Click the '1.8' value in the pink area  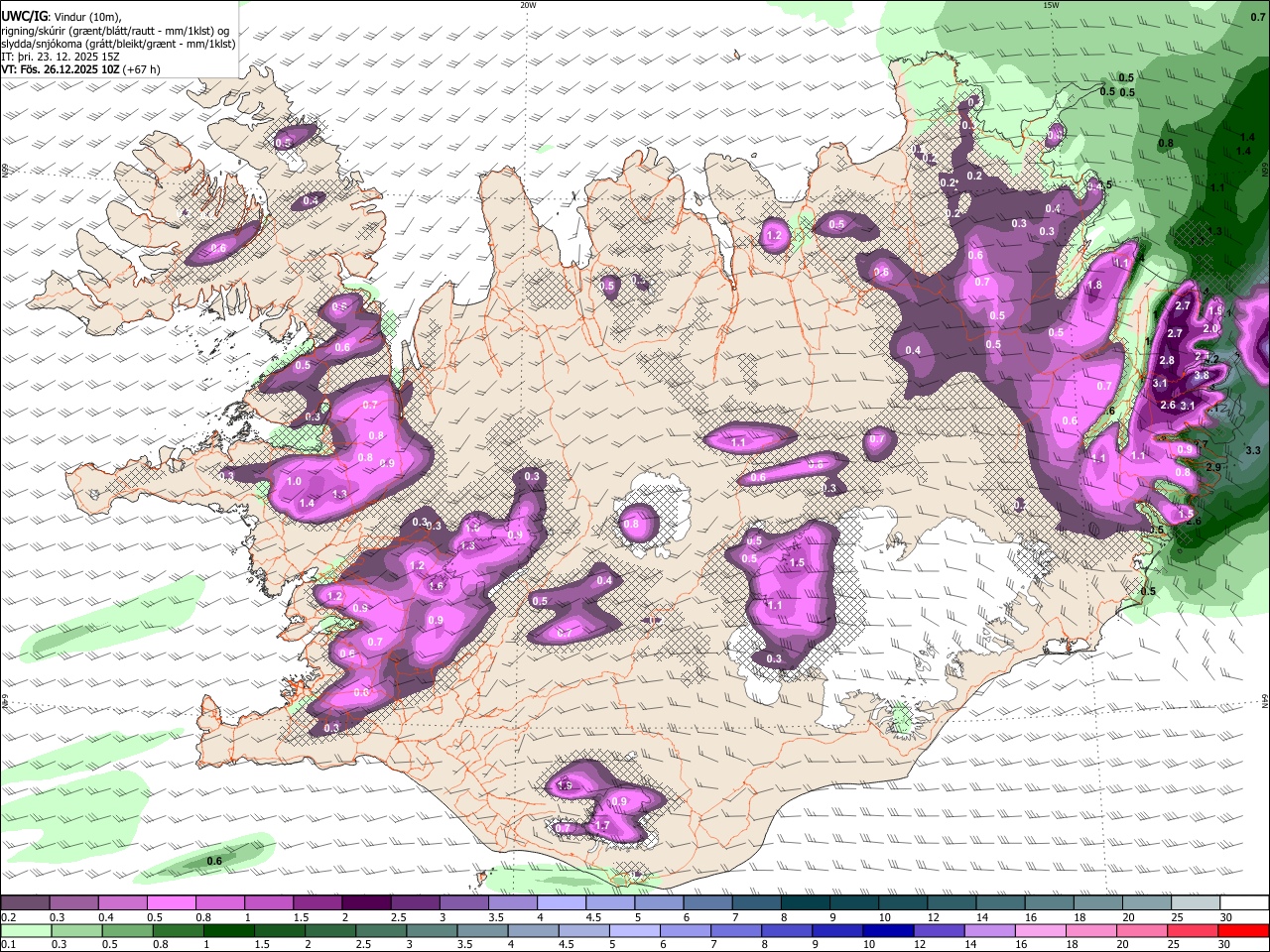1094,286
